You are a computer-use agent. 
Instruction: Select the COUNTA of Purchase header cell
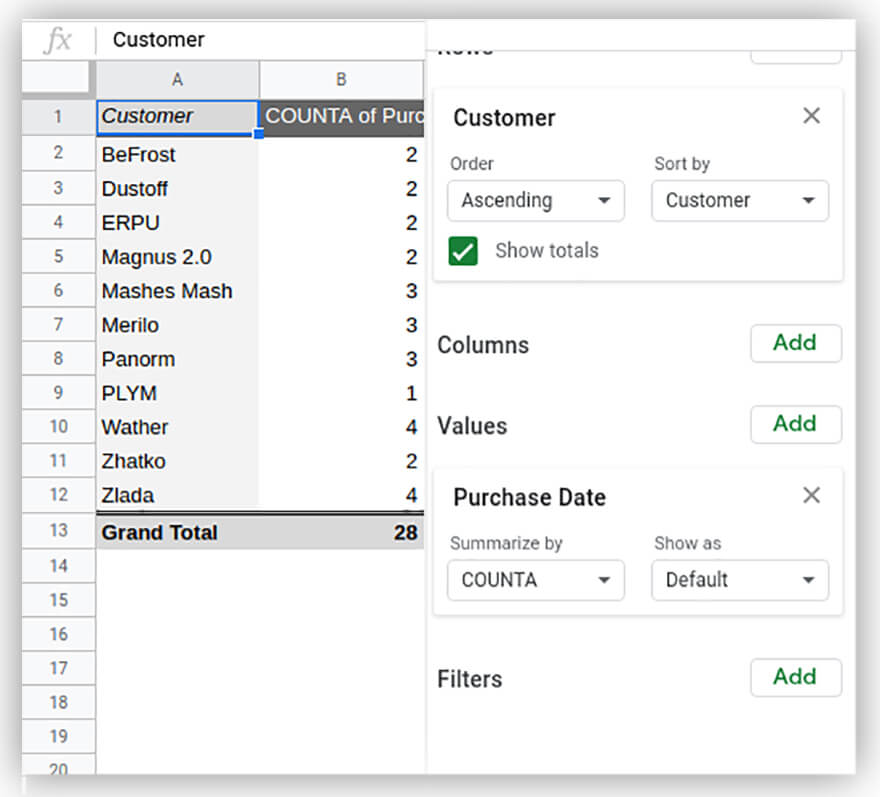[x=341, y=116]
